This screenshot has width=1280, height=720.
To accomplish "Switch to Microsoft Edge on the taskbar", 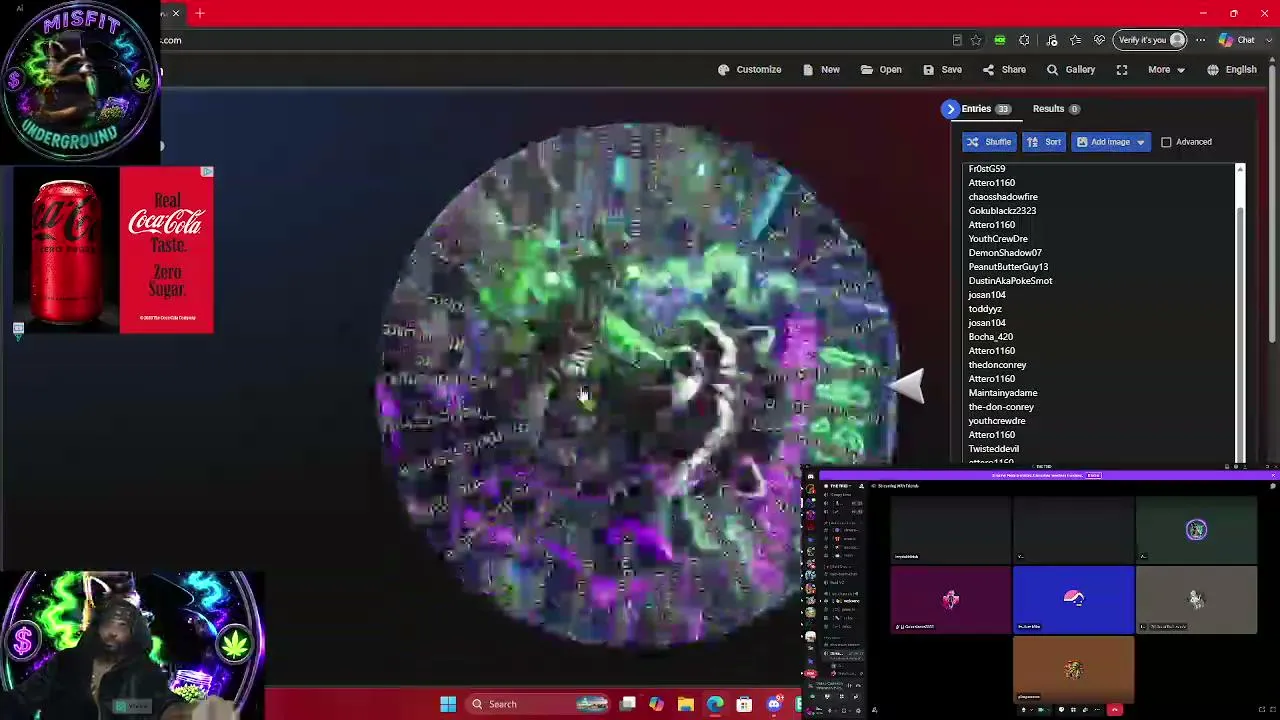I will [715, 704].
